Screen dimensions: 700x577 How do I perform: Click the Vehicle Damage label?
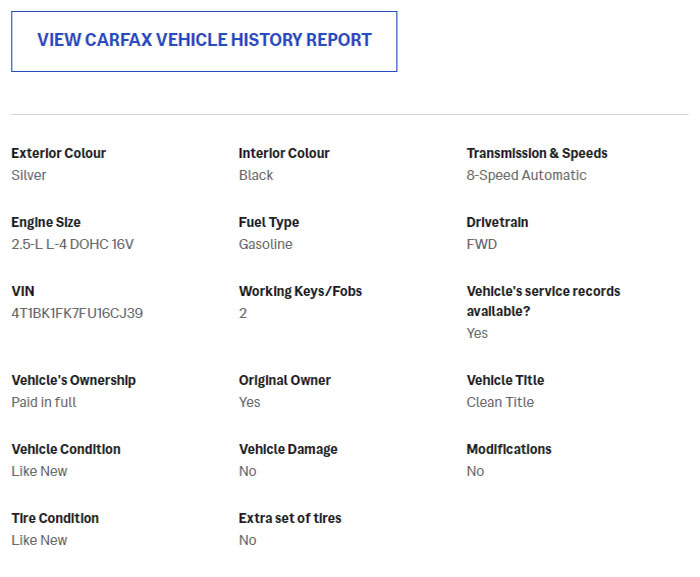[288, 449]
